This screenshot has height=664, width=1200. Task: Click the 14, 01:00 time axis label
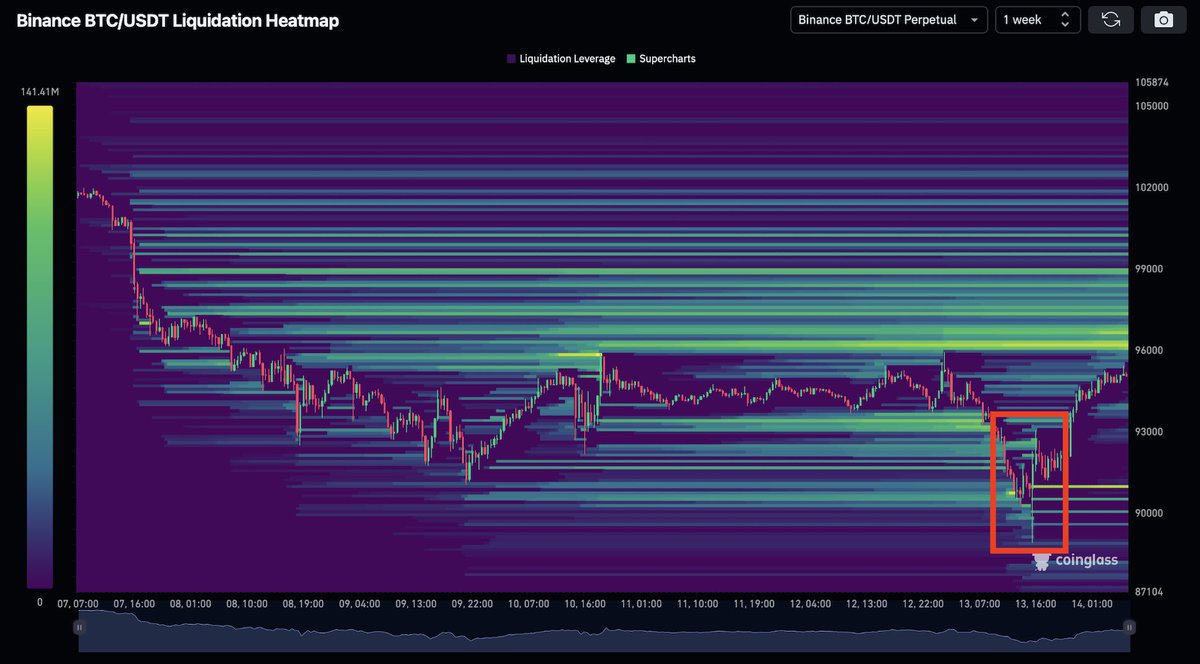1090,604
